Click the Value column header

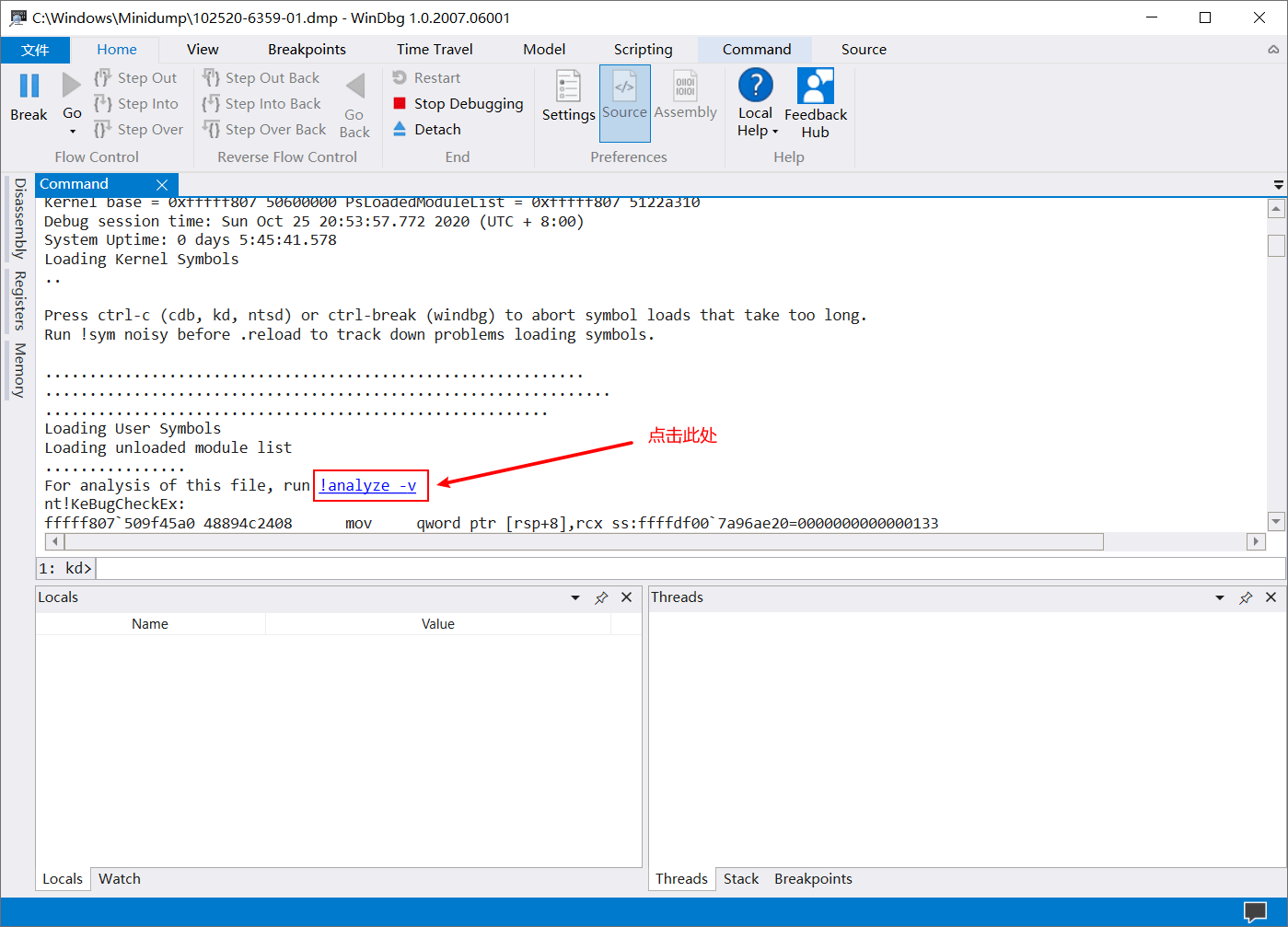438,624
